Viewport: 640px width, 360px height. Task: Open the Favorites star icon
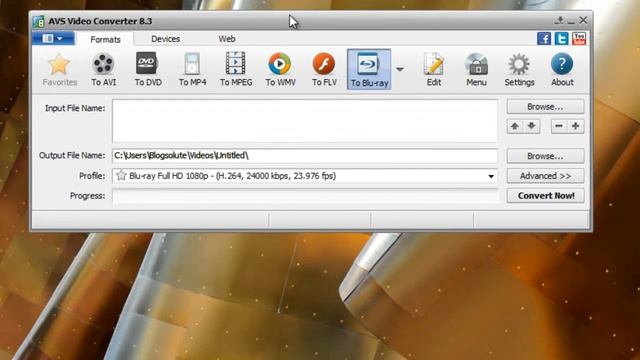tap(59, 70)
